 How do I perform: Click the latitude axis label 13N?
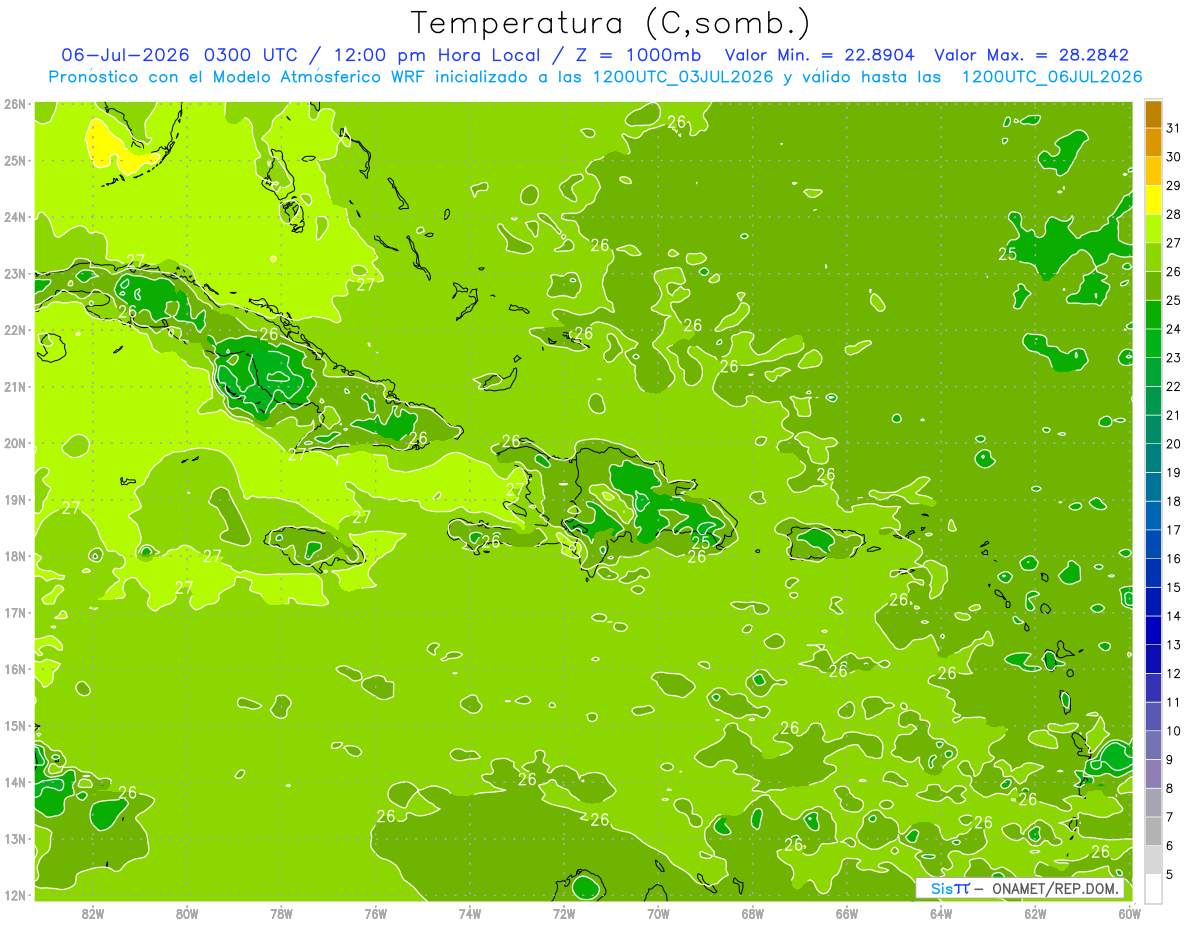[15, 838]
